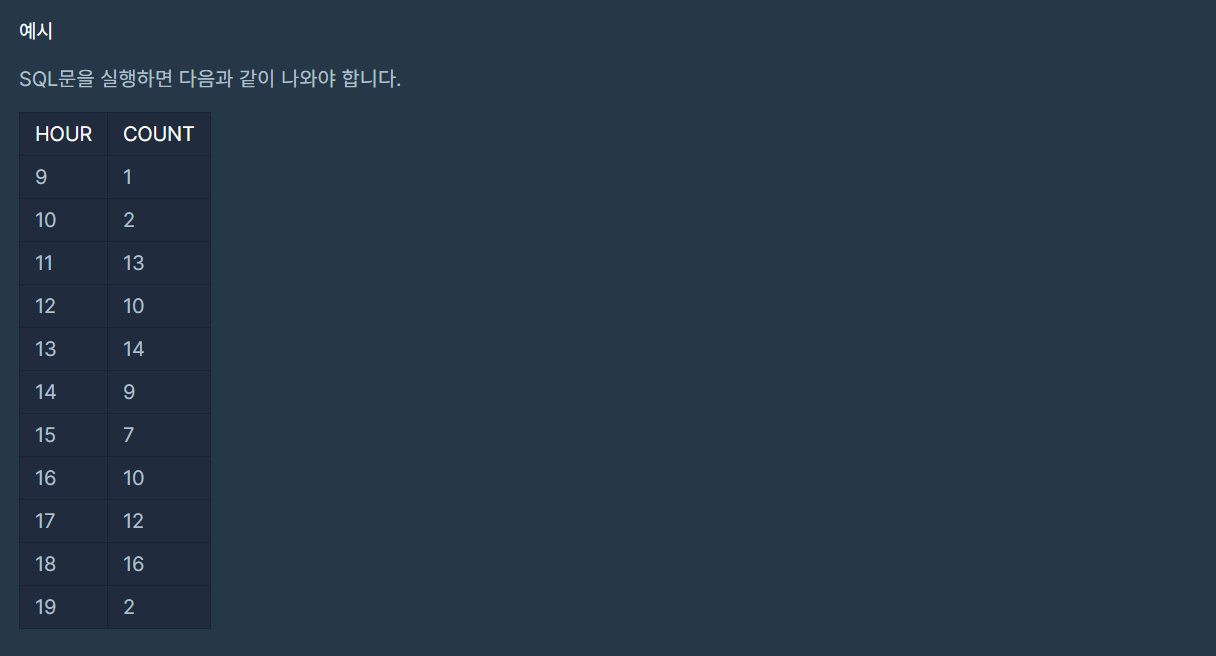Click the 예시 heading text
Image resolution: width=1216 pixels, height=656 pixels.
[x=36, y=31]
